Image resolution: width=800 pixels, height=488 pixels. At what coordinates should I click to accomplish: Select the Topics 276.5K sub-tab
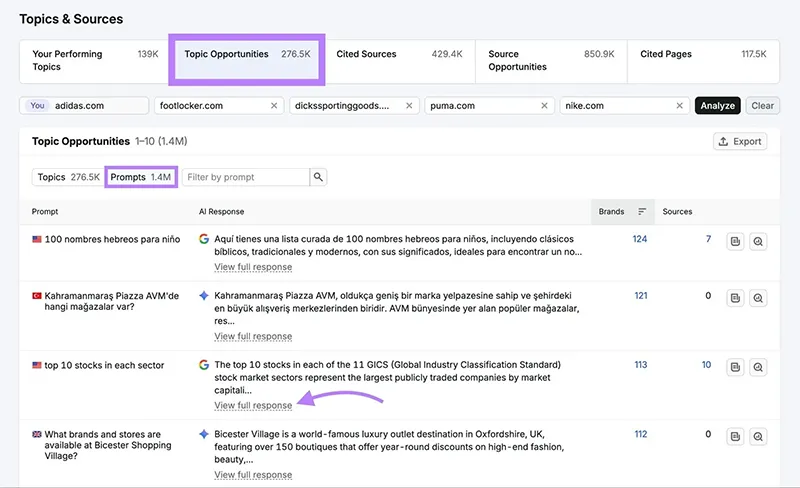pos(68,177)
